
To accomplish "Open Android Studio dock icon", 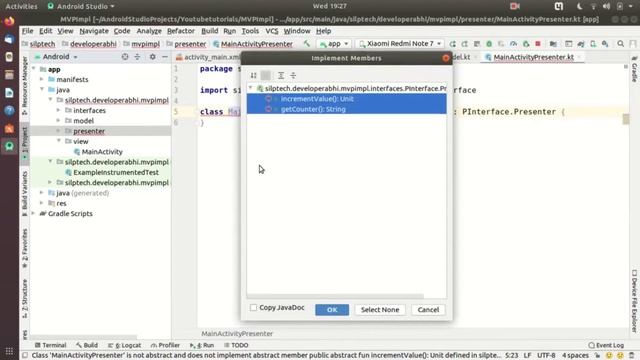I will [9, 146].
